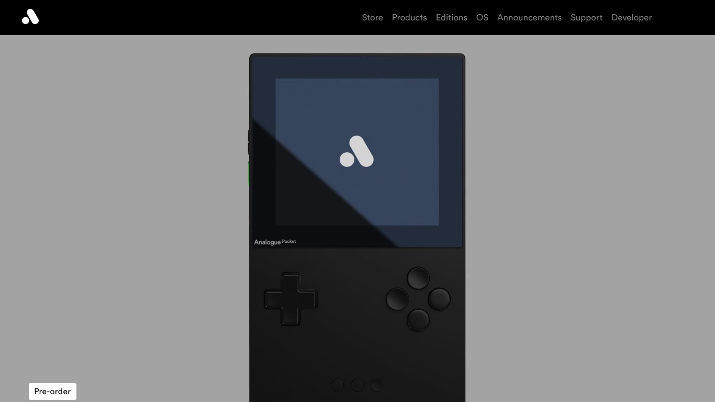Click the Analogue logo in header
The image size is (715, 402).
coord(31,17)
